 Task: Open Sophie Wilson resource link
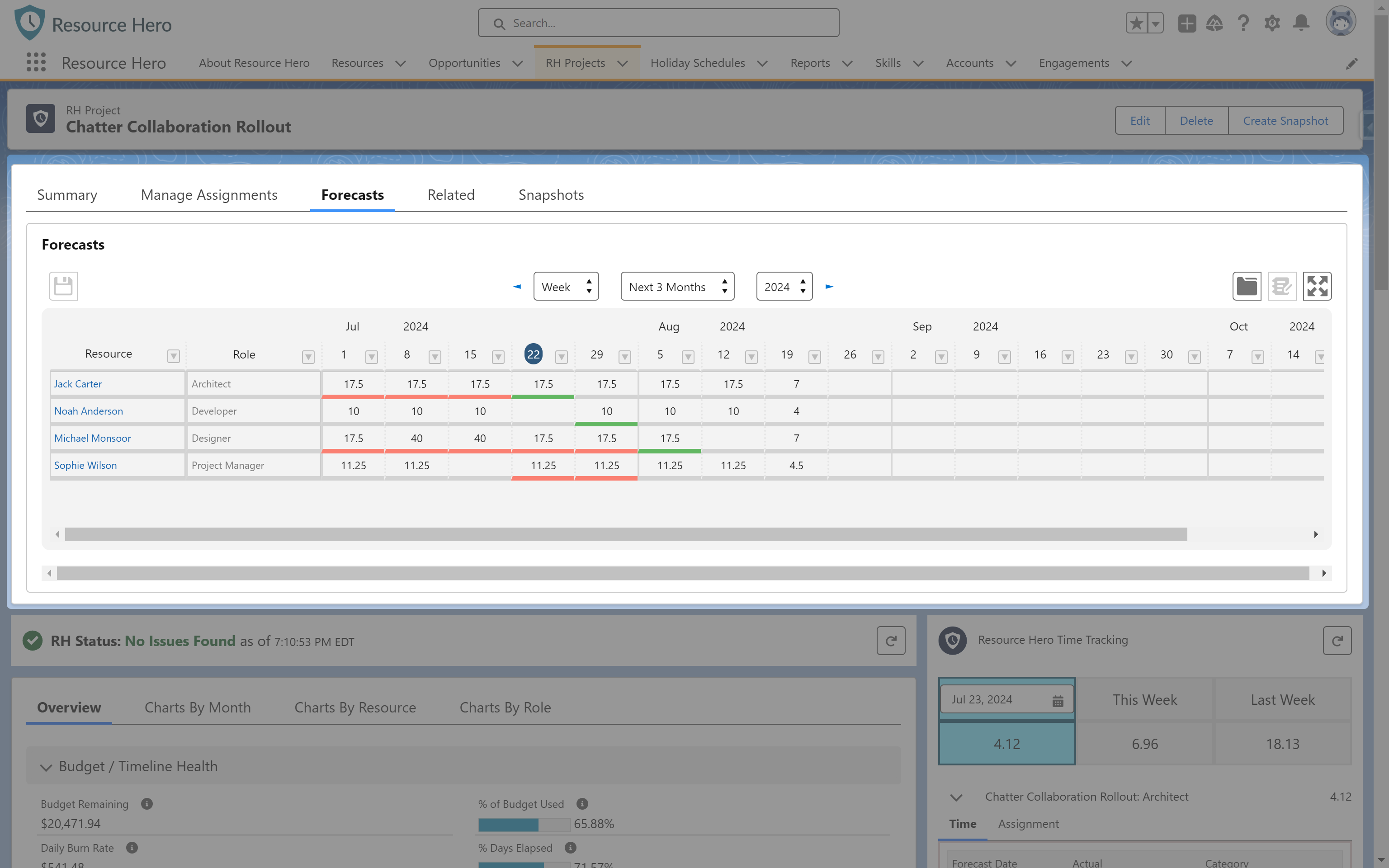pyautogui.click(x=85, y=465)
